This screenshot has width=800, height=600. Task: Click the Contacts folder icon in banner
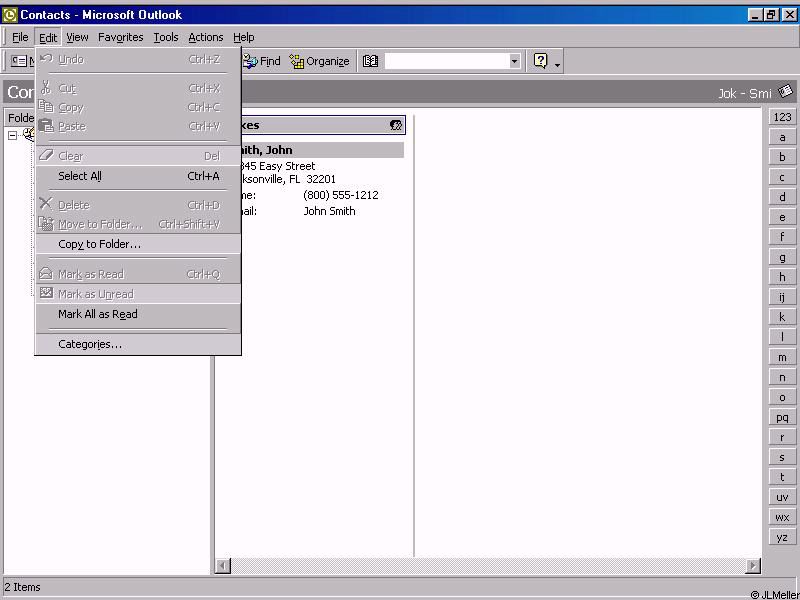coord(786,92)
